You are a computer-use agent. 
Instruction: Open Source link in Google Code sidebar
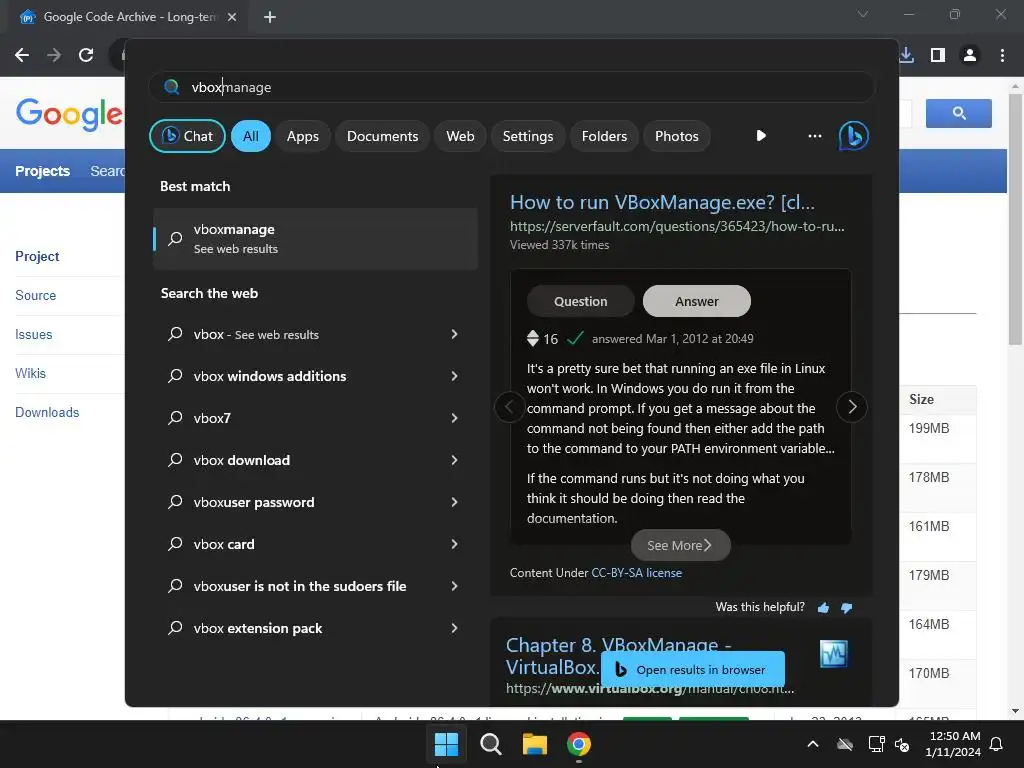tap(36, 295)
